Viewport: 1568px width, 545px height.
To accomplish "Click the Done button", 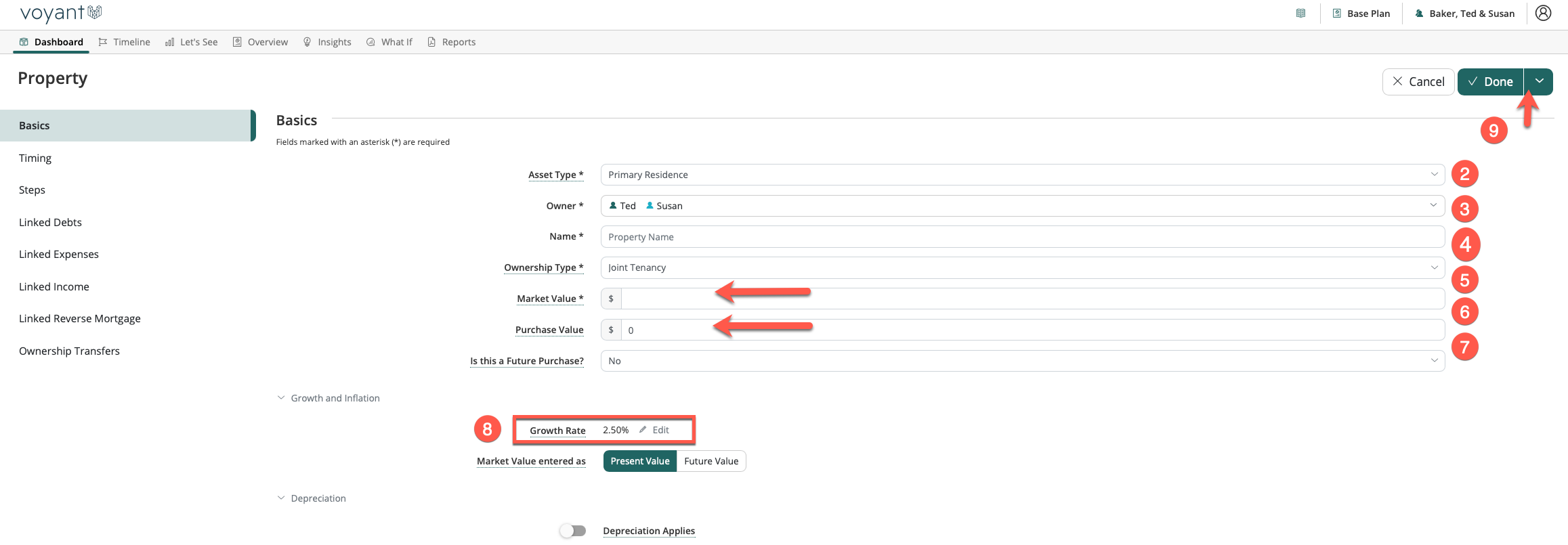I will pyautogui.click(x=1490, y=81).
